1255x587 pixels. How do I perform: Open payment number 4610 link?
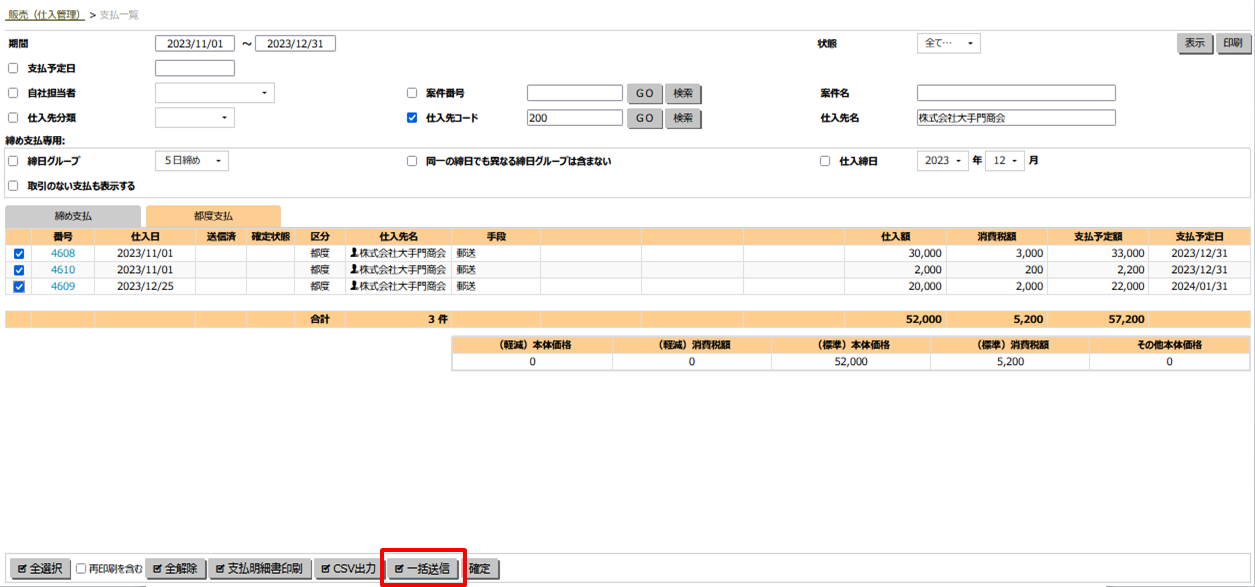[x=63, y=270]
